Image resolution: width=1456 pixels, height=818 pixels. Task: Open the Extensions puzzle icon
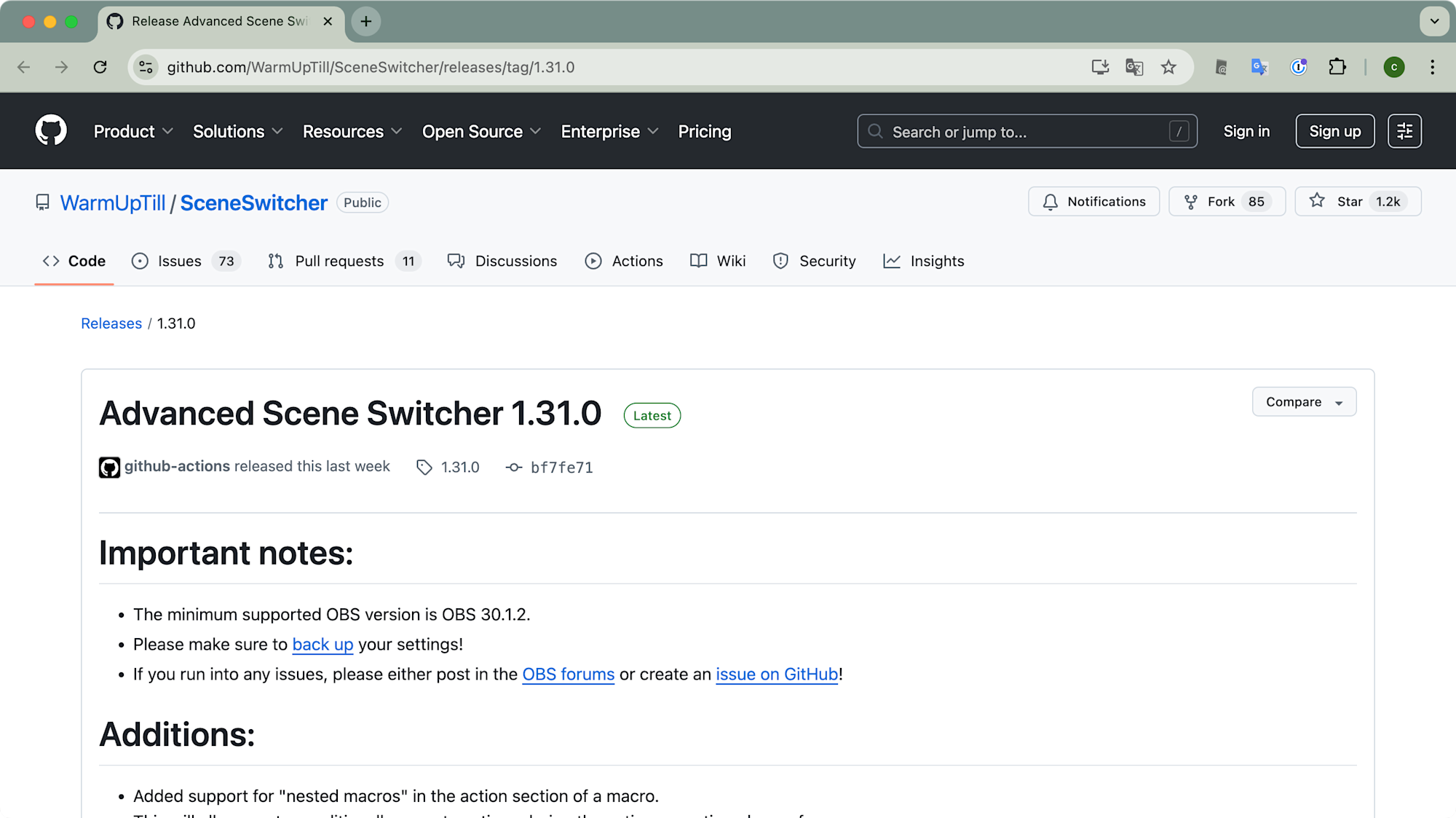point(1337,67)
